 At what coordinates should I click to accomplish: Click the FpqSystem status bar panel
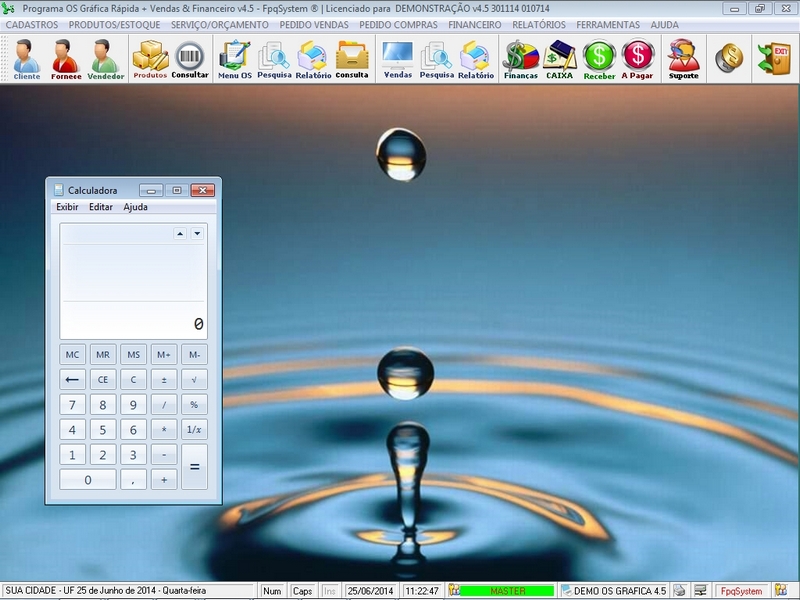(743, 591)
